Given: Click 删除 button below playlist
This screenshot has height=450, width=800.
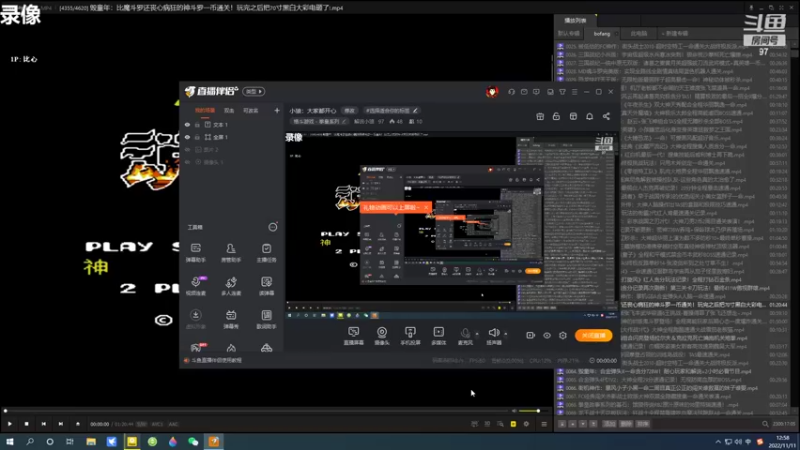Looking at the screenshot, I should point(626,424).
